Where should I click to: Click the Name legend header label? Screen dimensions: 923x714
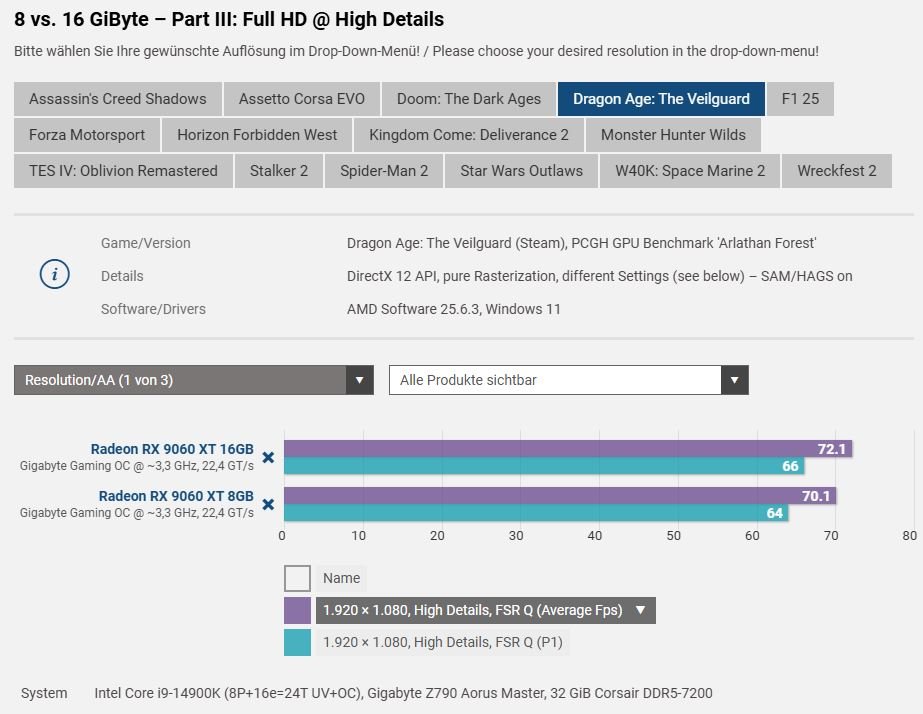click(341, 578)
